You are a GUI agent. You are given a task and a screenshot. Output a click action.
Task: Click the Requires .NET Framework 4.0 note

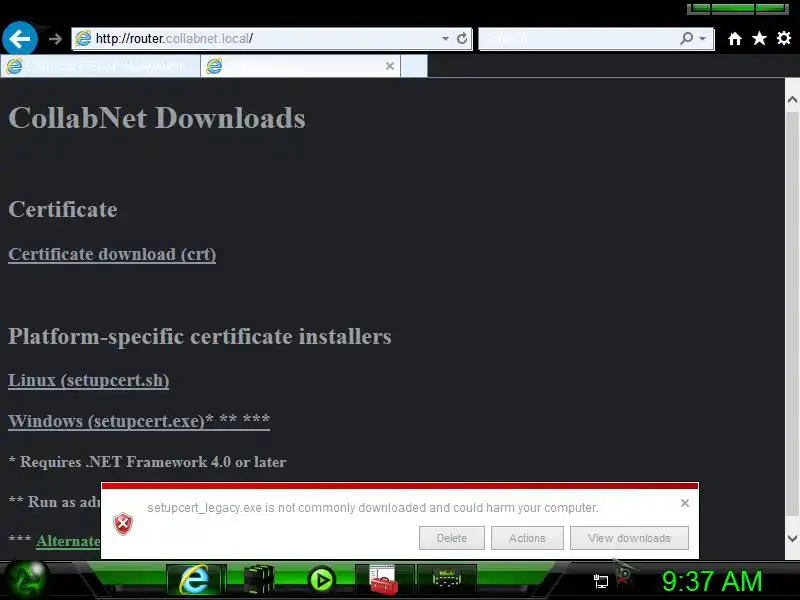[x=147, y=462]
